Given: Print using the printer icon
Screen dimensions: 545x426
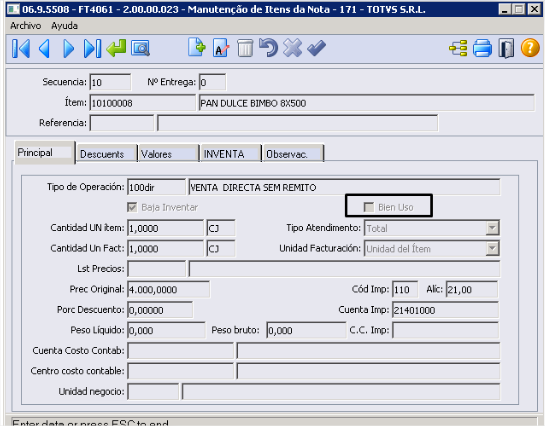Looking at the screenshot, I should coord(482,48).
